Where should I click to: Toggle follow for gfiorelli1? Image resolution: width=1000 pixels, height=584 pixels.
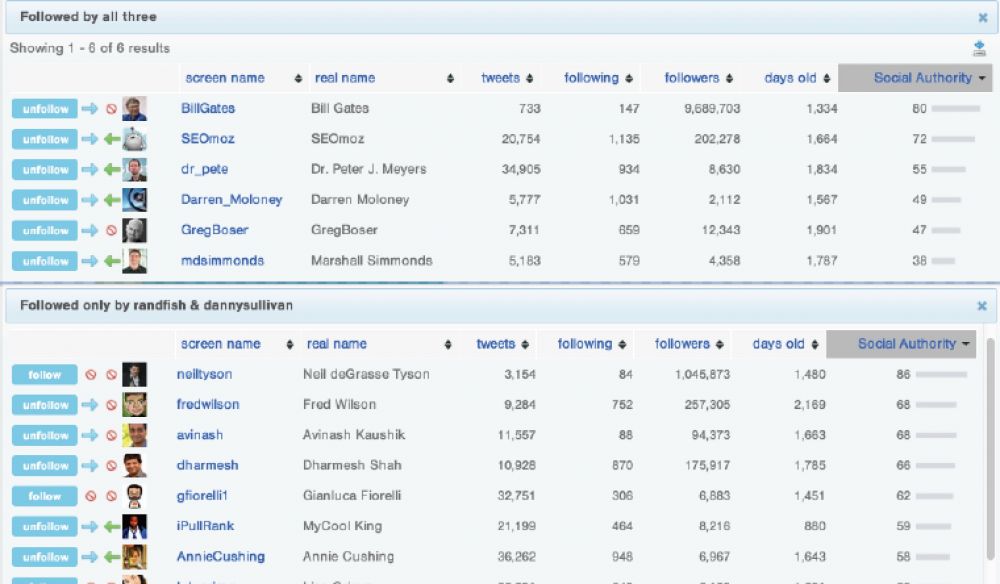(x=45, y=496)
